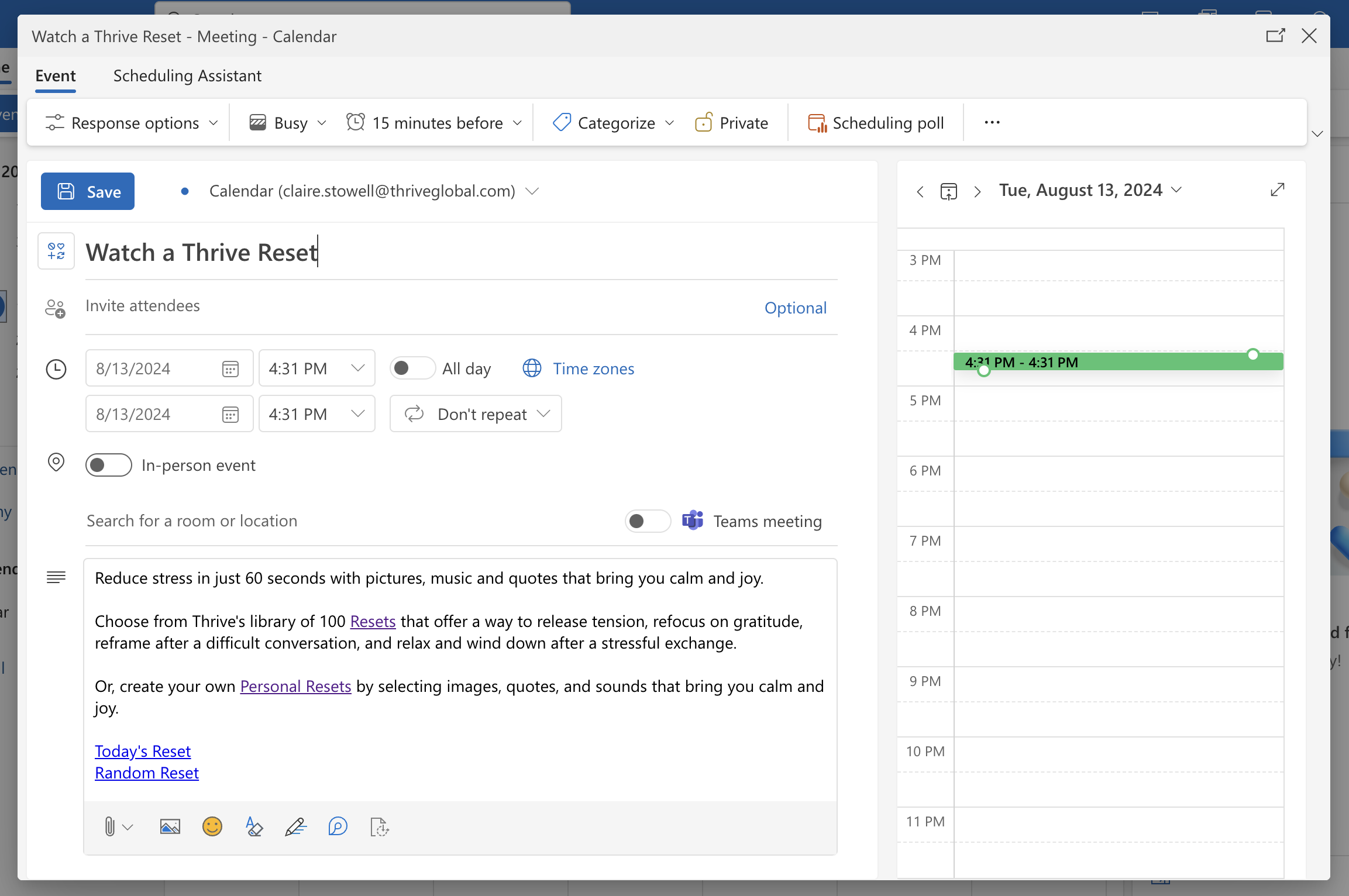Toggle the All day switch
1349x896 pixels.
[x=412, y=368]
